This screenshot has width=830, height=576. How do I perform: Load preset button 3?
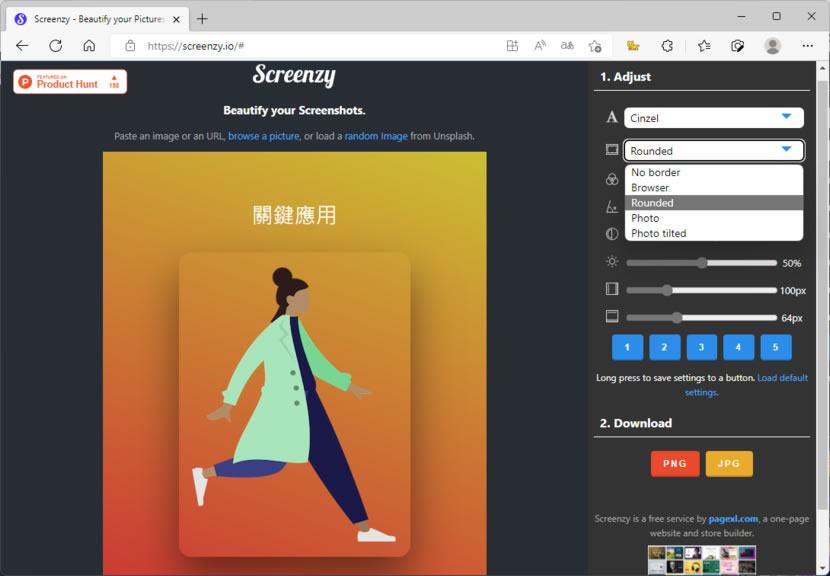701,347
